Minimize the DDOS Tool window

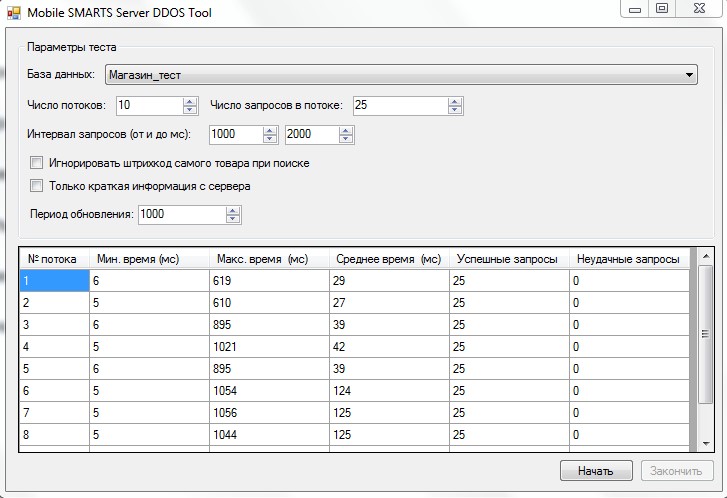pos(635,9)
